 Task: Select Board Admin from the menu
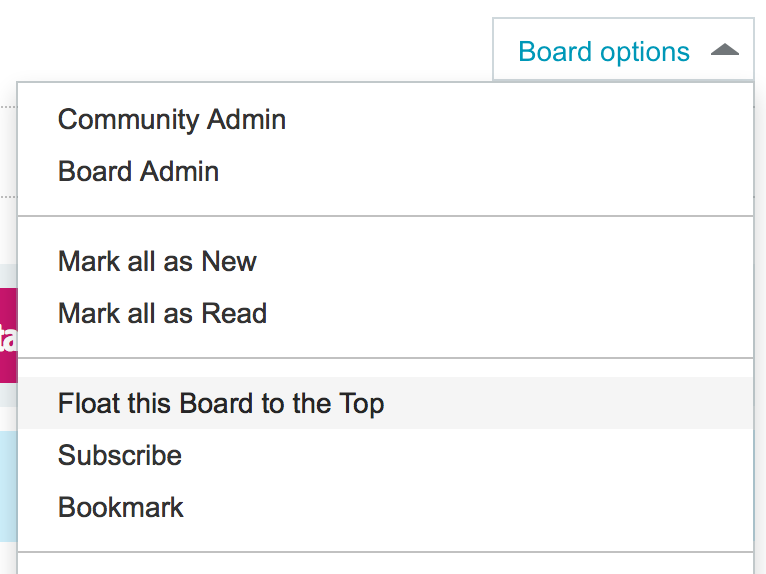[x=138, y=171]
